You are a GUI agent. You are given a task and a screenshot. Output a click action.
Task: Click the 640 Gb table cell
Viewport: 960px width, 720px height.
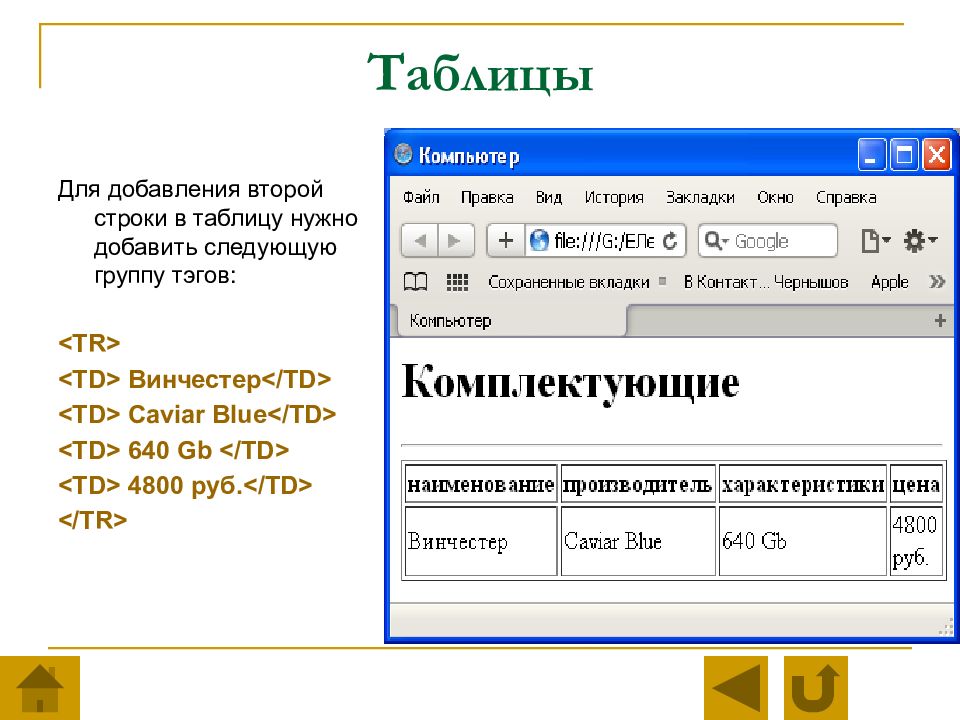803,541
